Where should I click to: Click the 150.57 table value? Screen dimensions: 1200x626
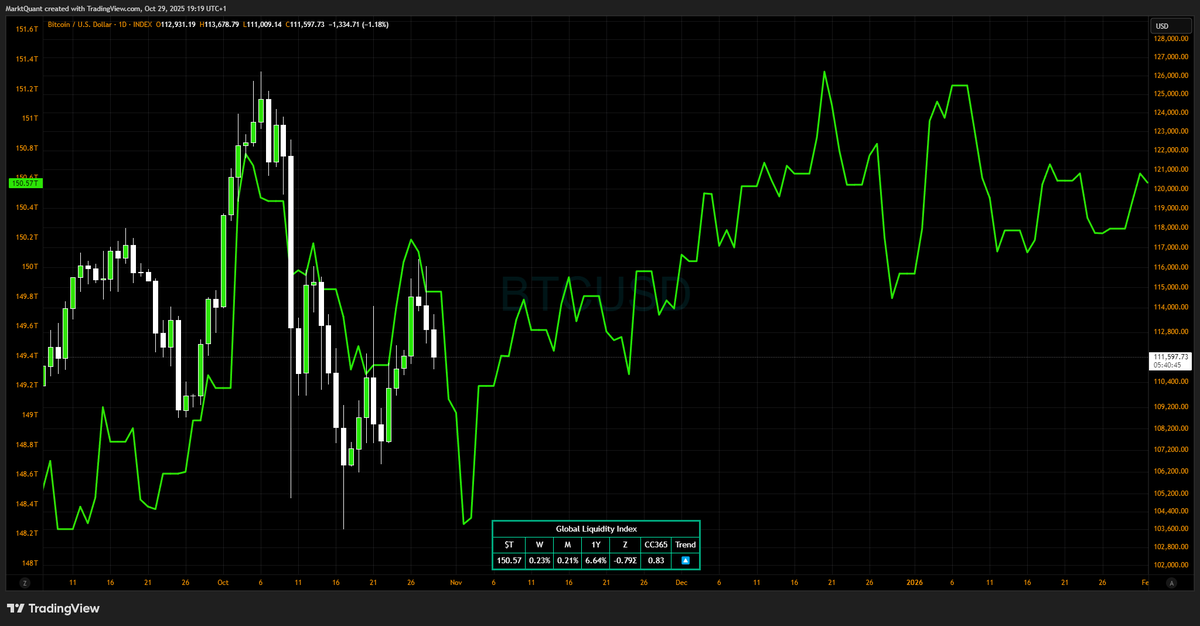[x=509, y=560]
